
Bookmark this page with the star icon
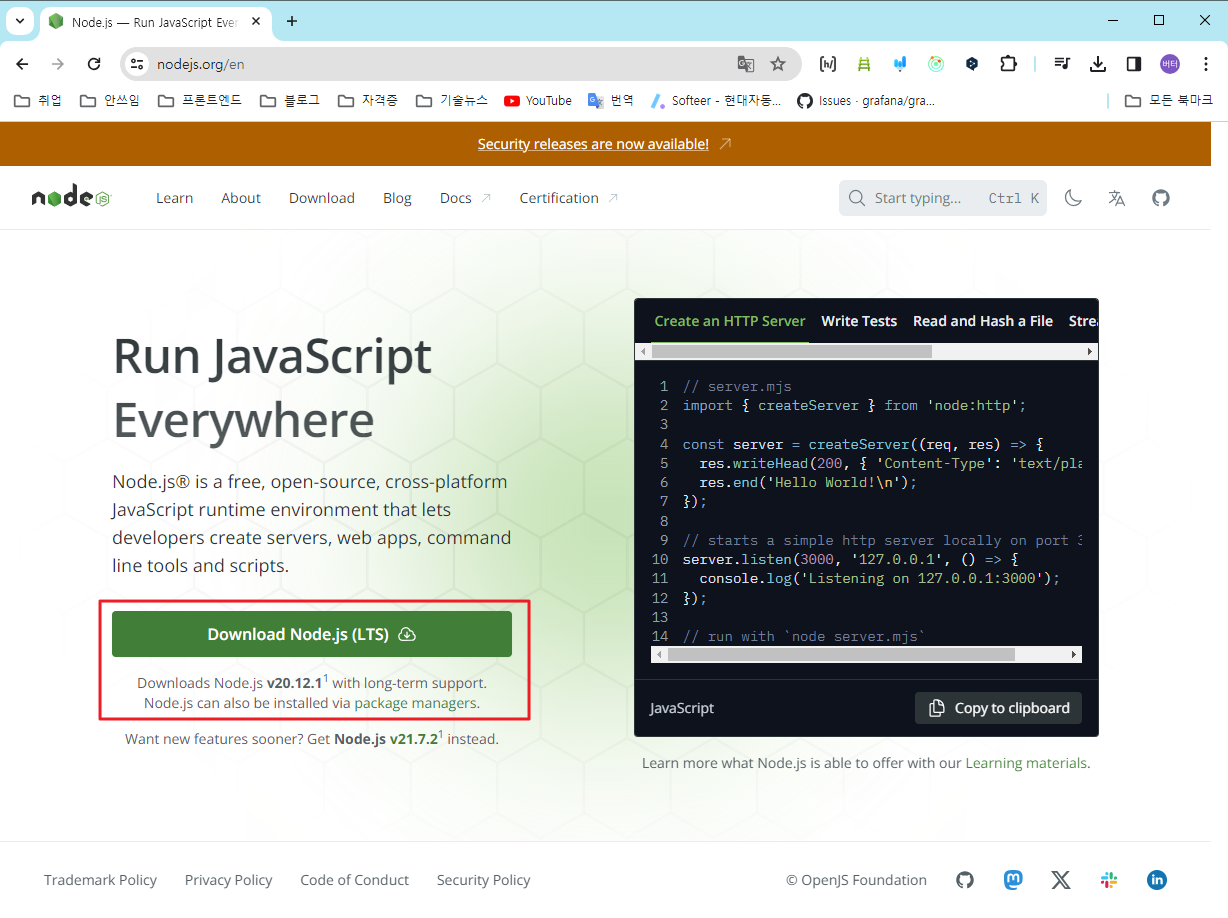[778, 64]
